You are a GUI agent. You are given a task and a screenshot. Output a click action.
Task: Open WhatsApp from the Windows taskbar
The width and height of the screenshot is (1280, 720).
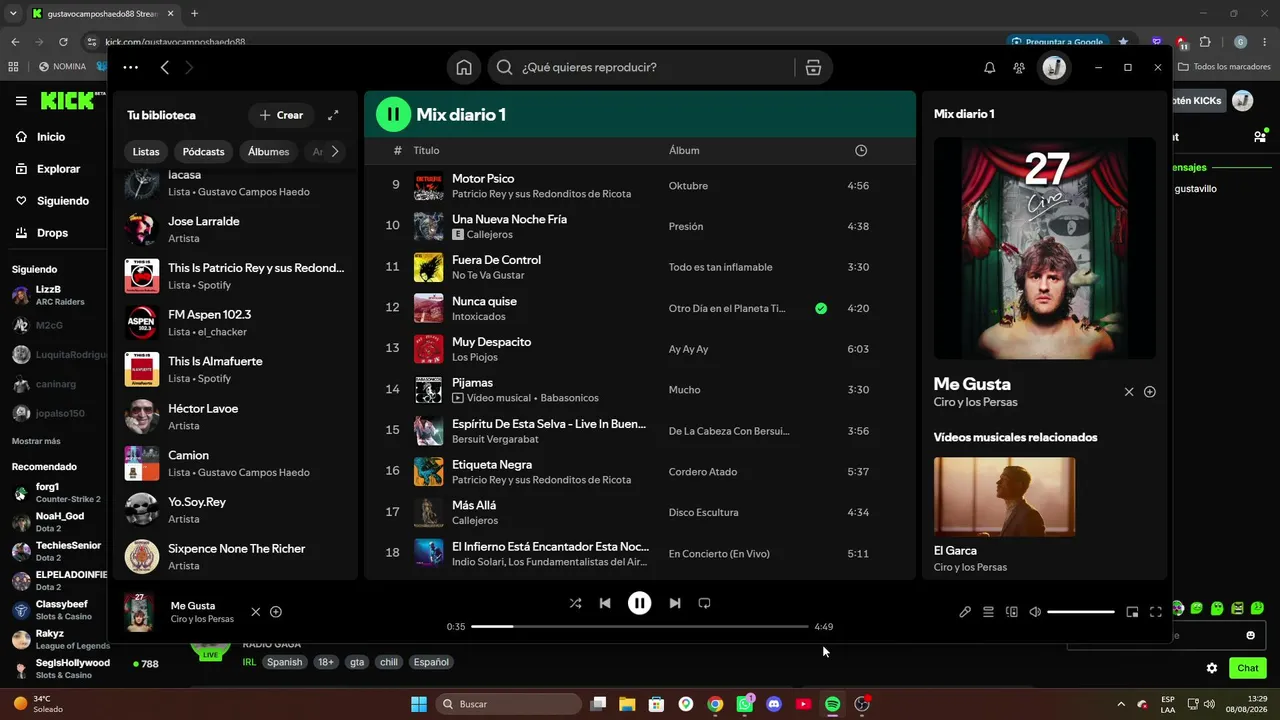[744, 704]
